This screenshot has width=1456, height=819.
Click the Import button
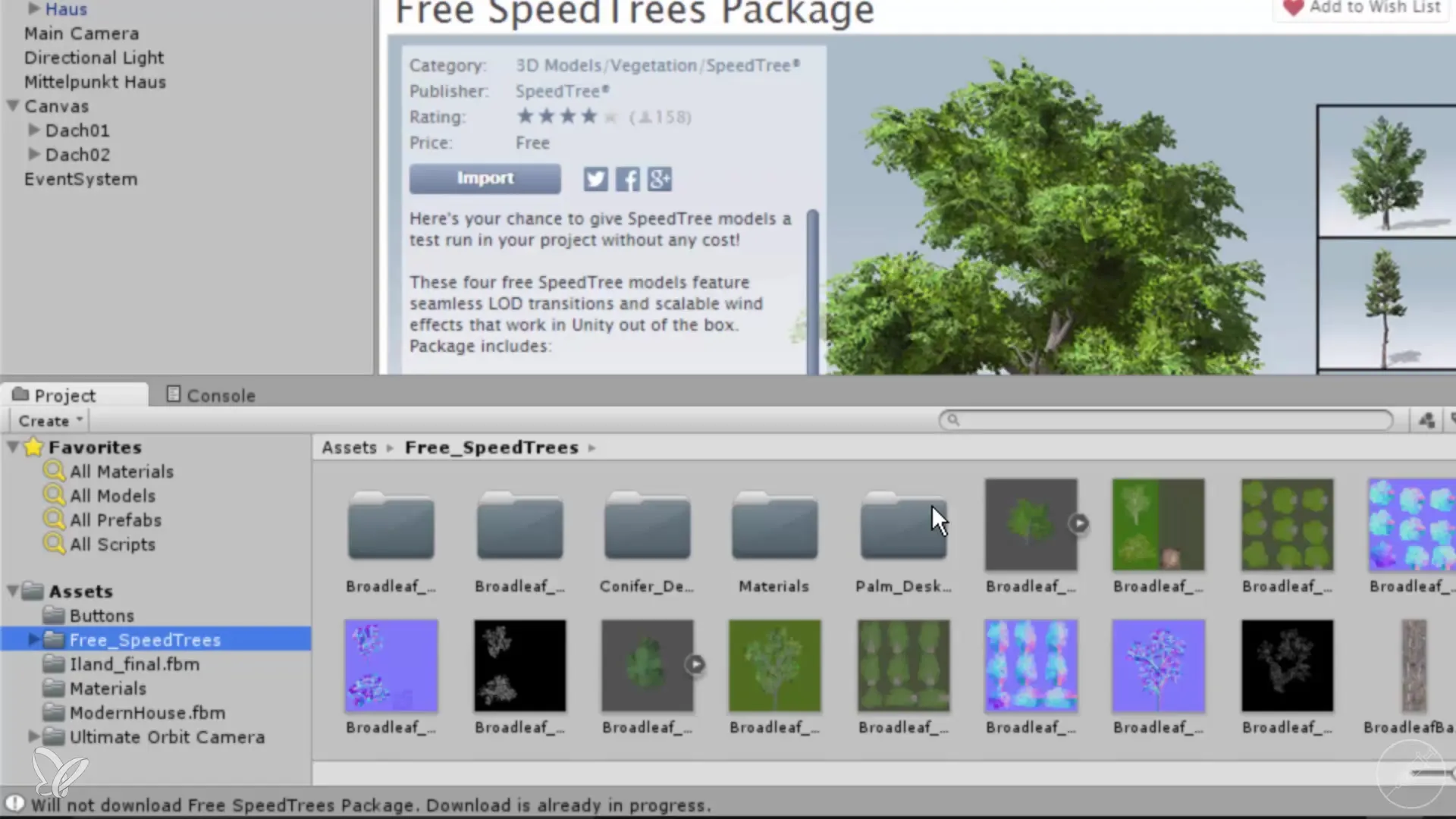click(485, 178)
